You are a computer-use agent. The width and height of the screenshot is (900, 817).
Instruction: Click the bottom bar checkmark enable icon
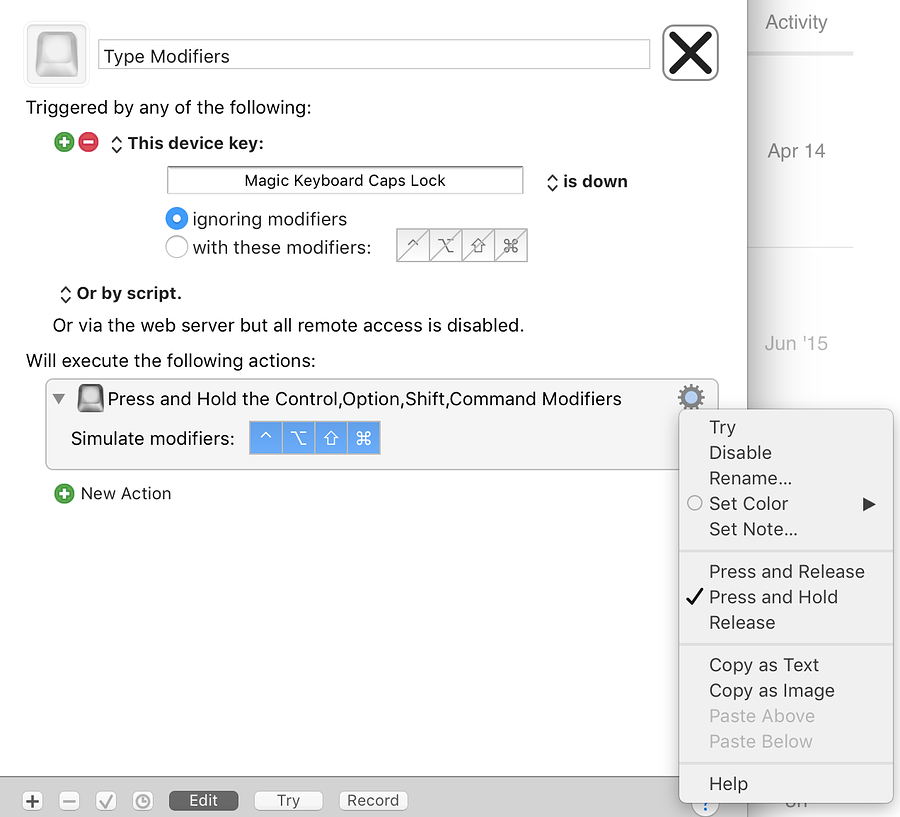click(106, 800)
